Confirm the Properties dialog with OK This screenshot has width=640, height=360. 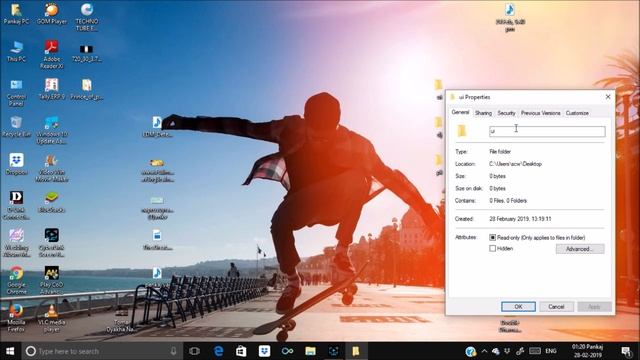518,307
